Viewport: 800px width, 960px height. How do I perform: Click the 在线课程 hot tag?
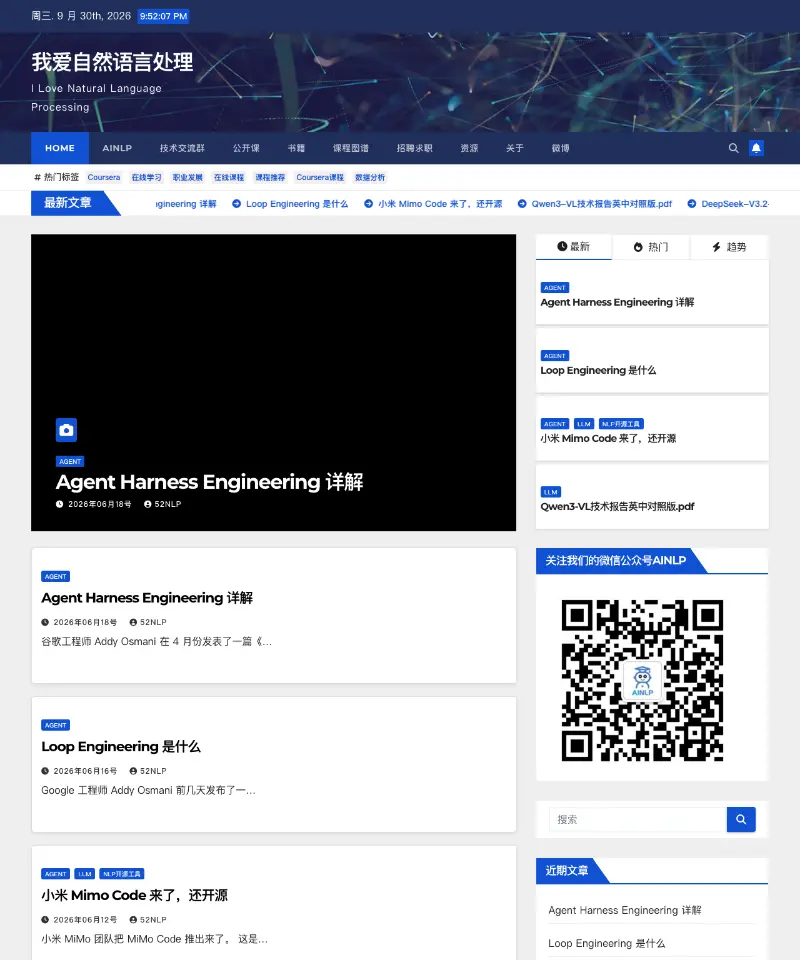coord(229,178)
